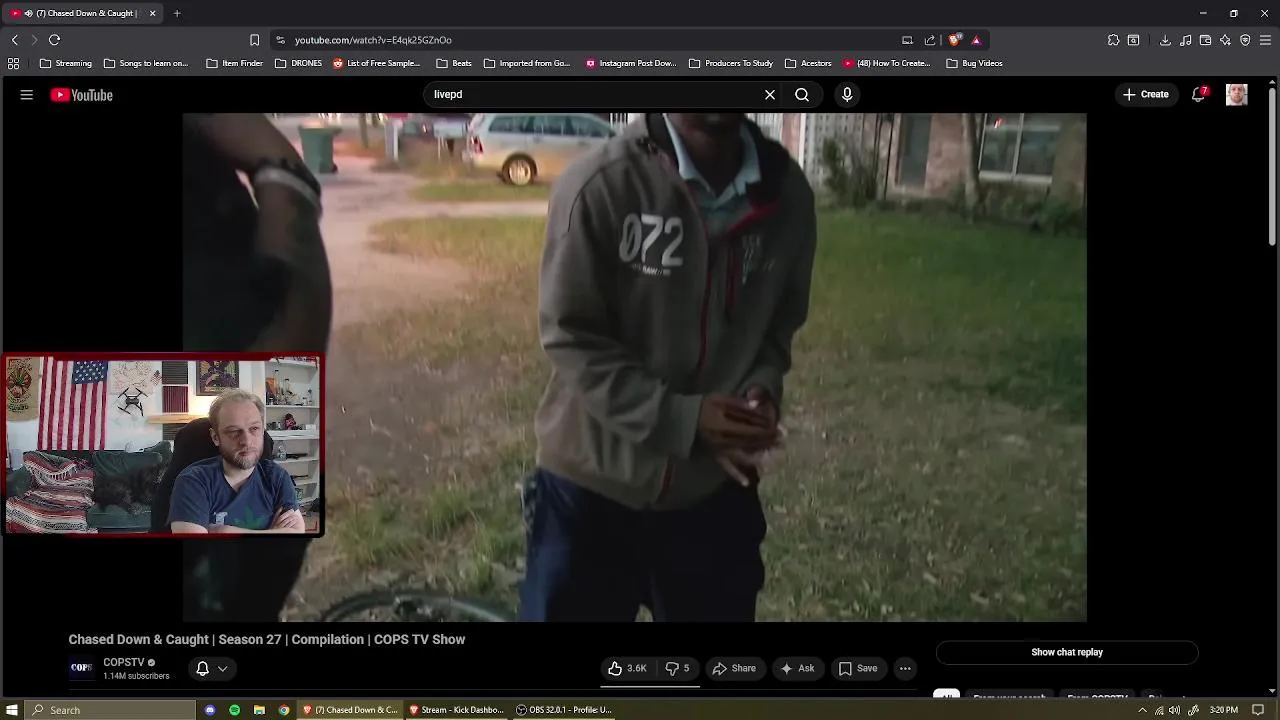This screenshot has width=1280, height=720.
Task: Switch to OBS 32.0.1 taskbar window
Action: [x=563, y=710]
